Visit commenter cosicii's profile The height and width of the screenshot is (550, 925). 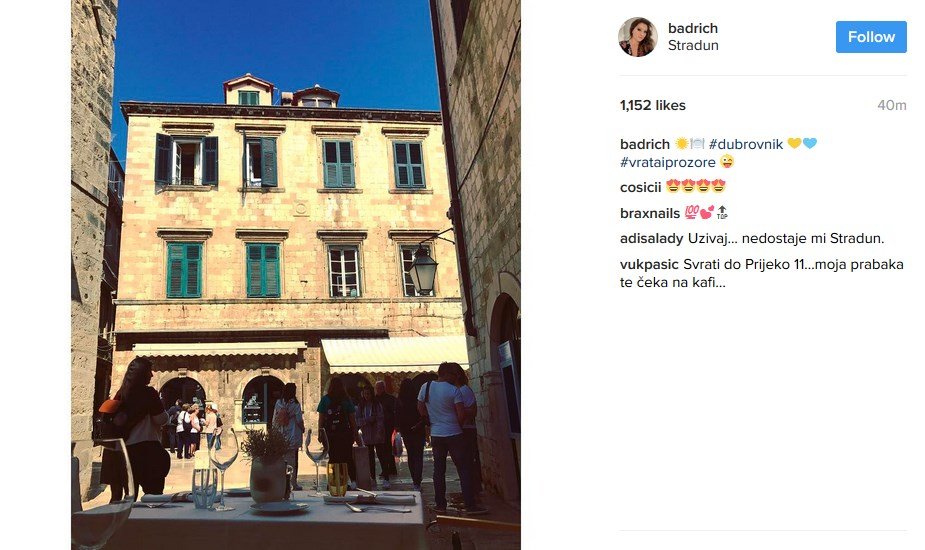pos(641,187)
